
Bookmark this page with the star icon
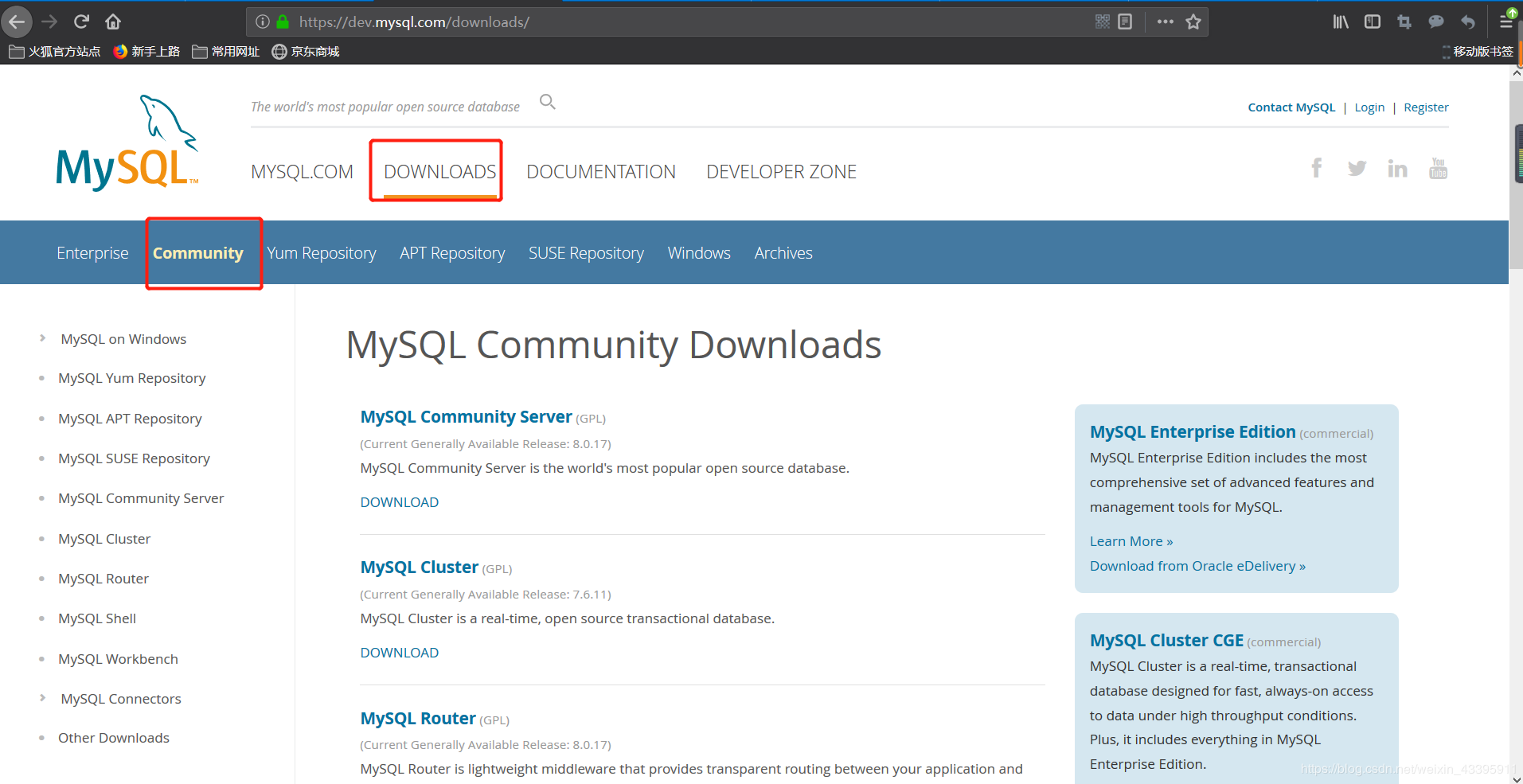(1193, 21)
